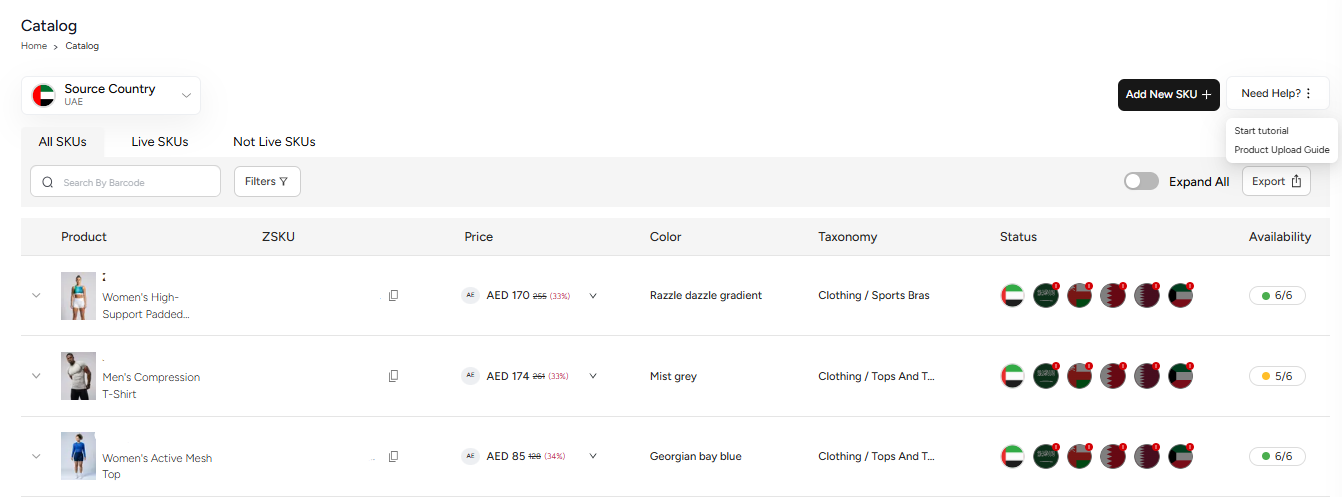The width and height of the screenshot is (1342, 497).
Task: Switch to the Not Live SKUs tab
Action: coord(274,142)
